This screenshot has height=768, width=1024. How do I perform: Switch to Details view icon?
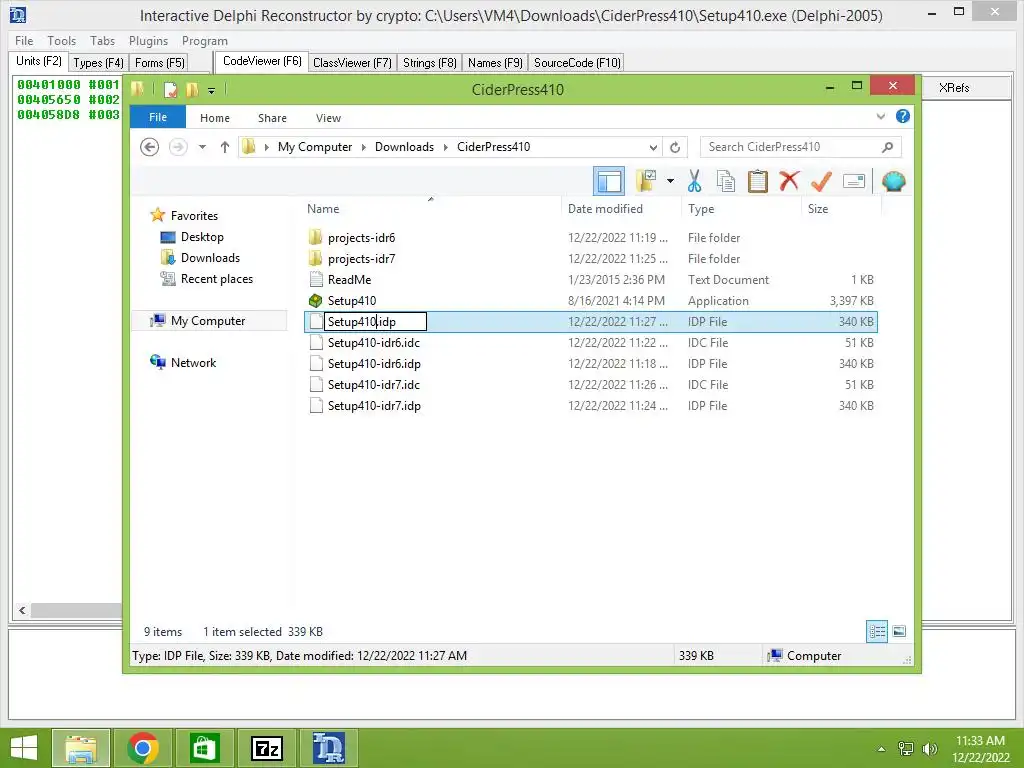pos(876,631)
